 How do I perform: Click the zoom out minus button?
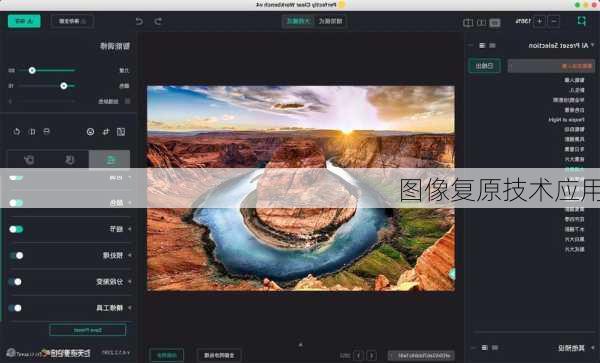(x=554, y=21)
